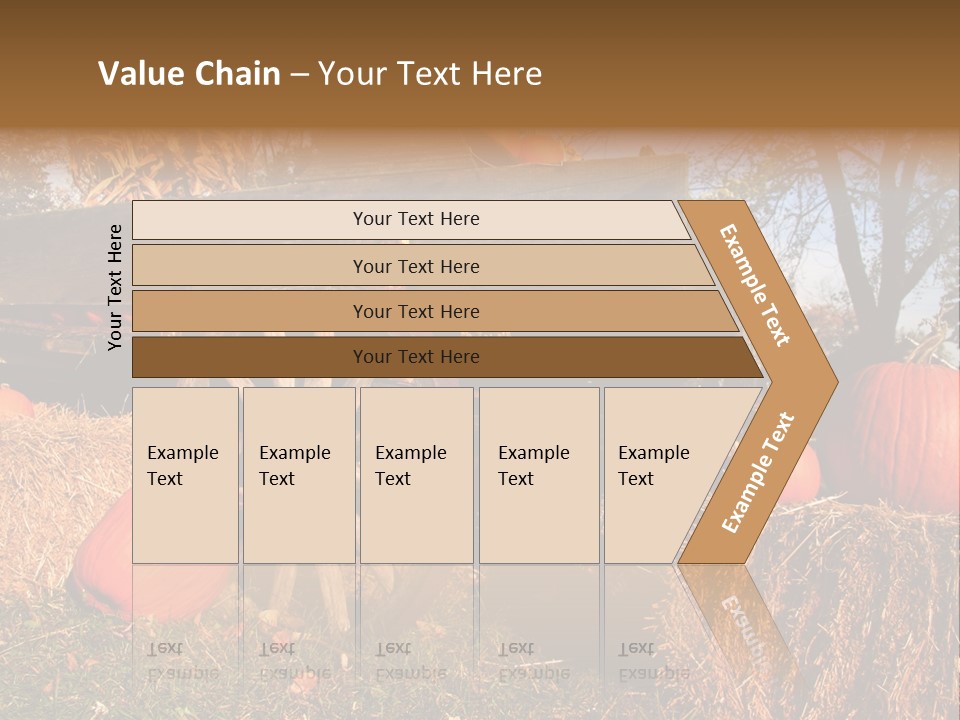The width and height of the screenshot is (960, 720).
Task: Click the upper chevron arm "Example Text"
Action: [756, 285]
